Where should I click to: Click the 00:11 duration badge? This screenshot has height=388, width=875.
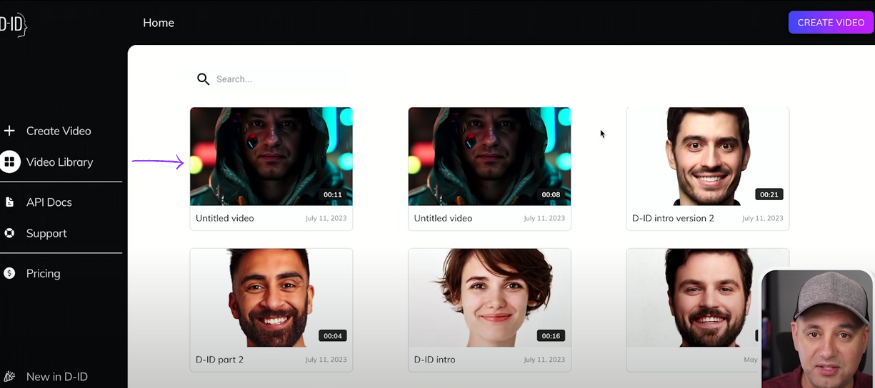click(x=333, y=194)
